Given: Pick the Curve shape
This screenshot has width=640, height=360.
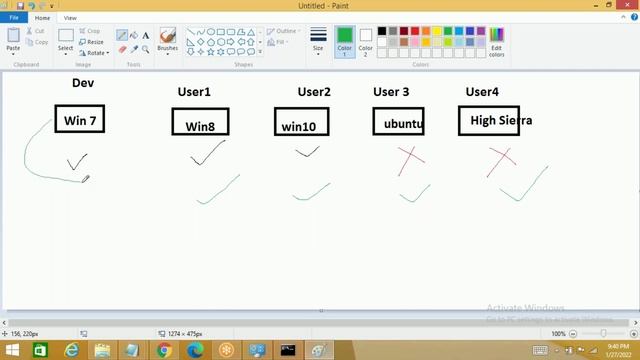Looking at the screenshot, I should tap(200, 32).
